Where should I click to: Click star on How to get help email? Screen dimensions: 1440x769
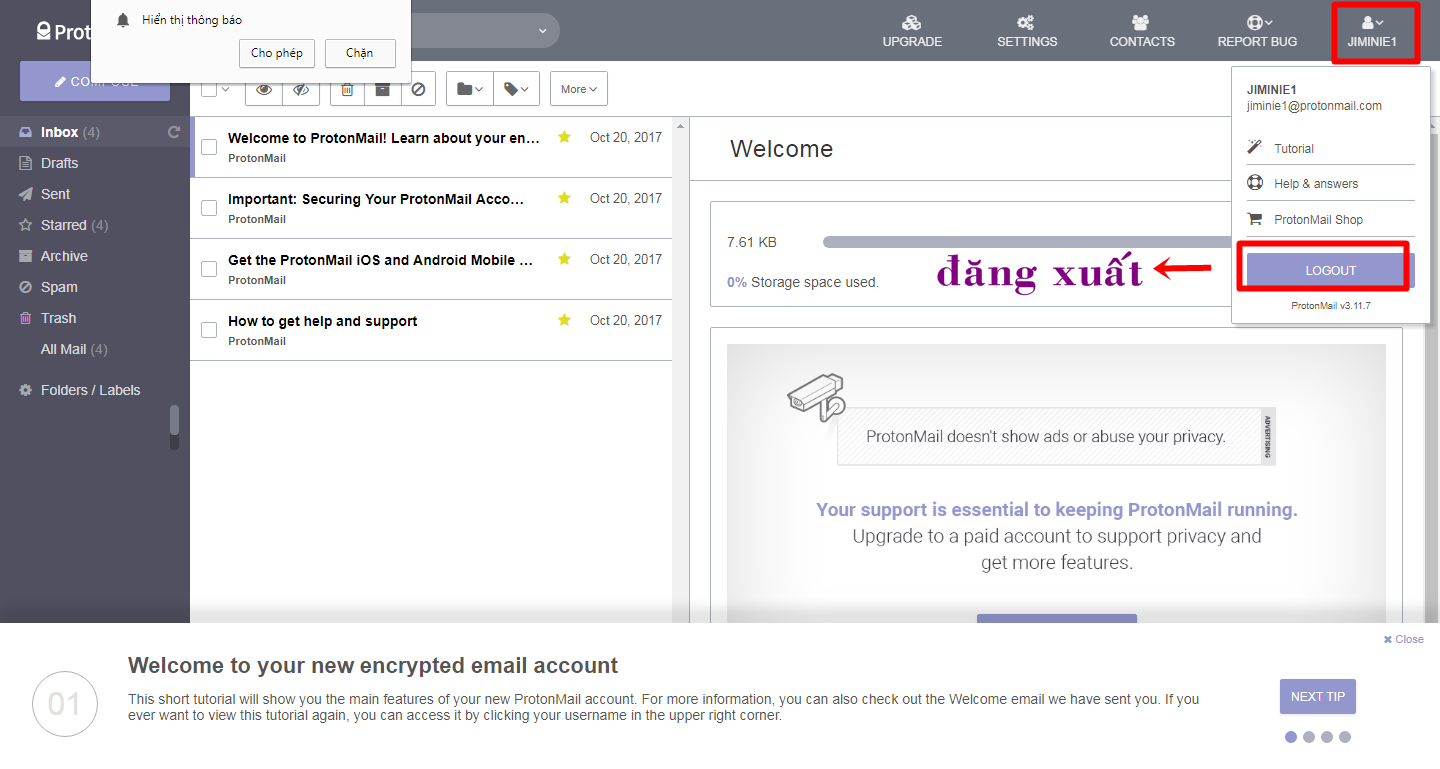tap(564, 320)
